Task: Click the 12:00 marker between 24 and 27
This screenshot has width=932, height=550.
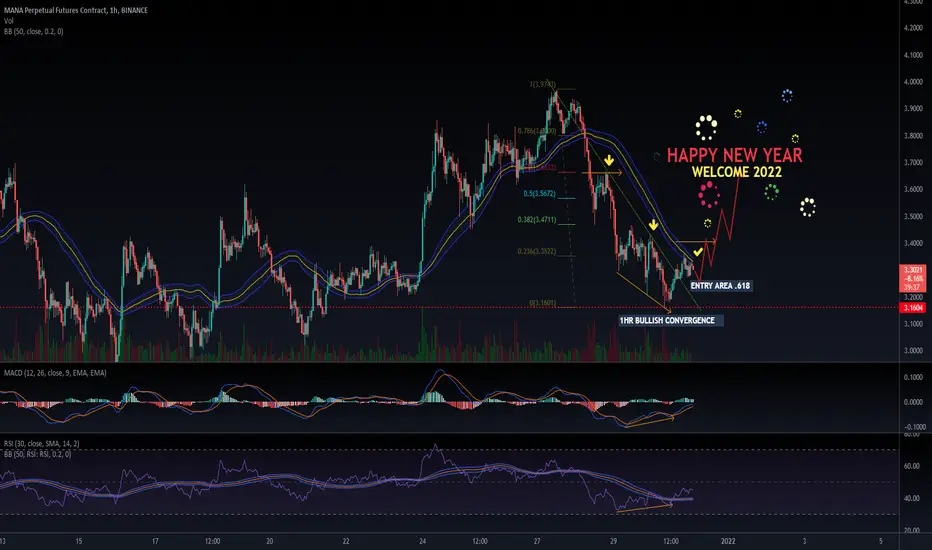Action: 480,542
